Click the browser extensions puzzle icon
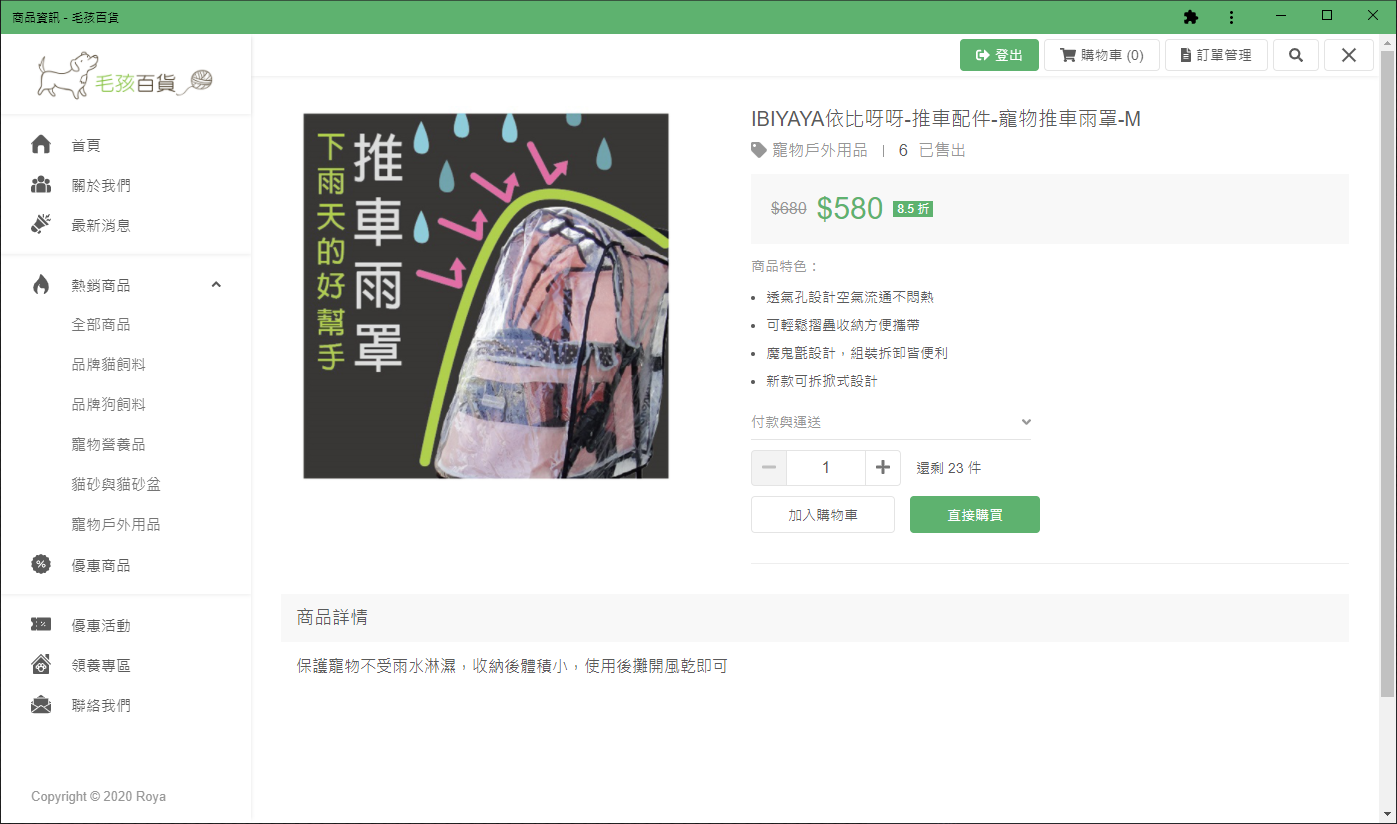Viewport: 1397px width, 824px height. (1190, 17)
